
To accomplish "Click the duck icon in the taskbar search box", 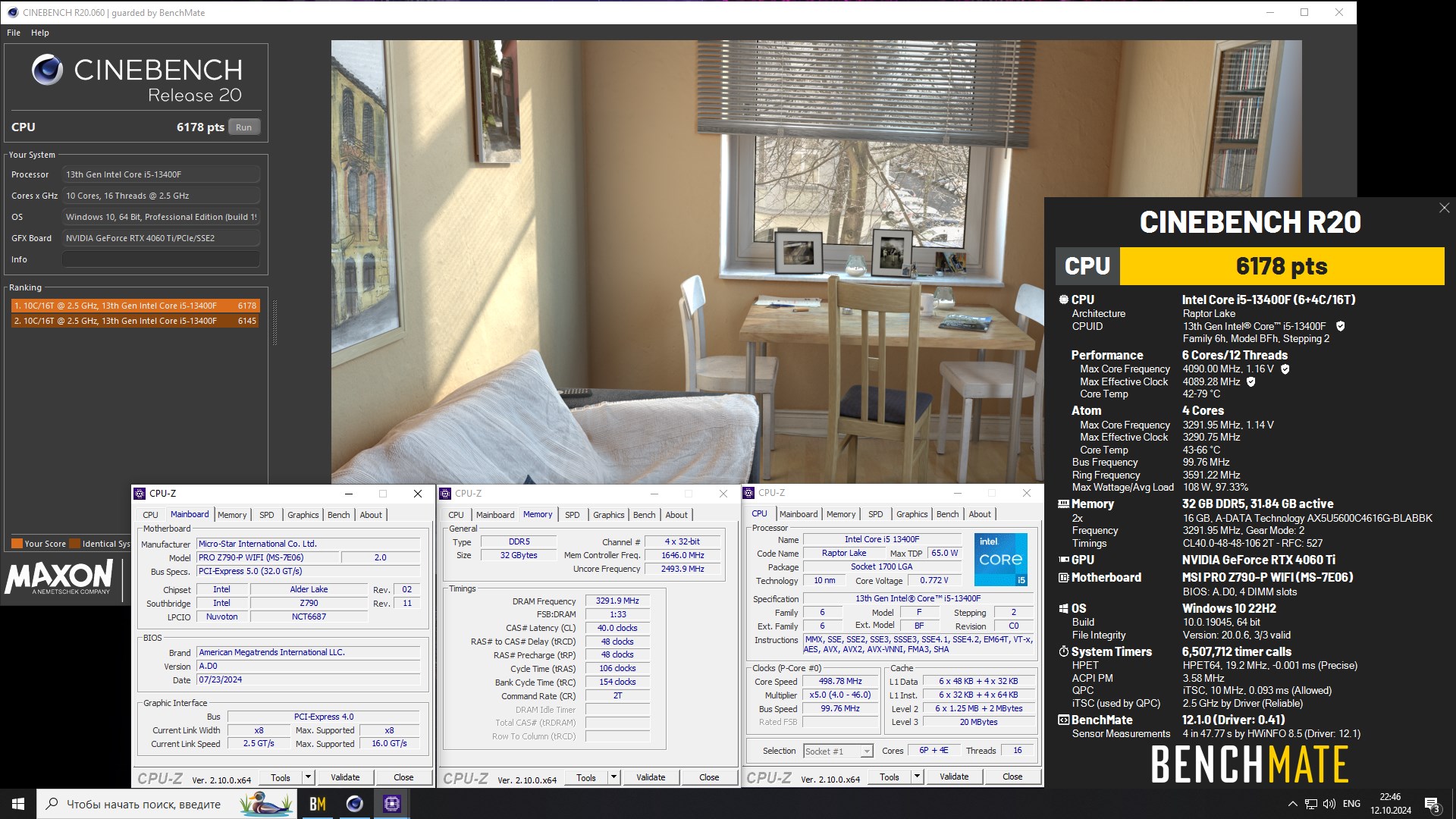I will point(265,804).
